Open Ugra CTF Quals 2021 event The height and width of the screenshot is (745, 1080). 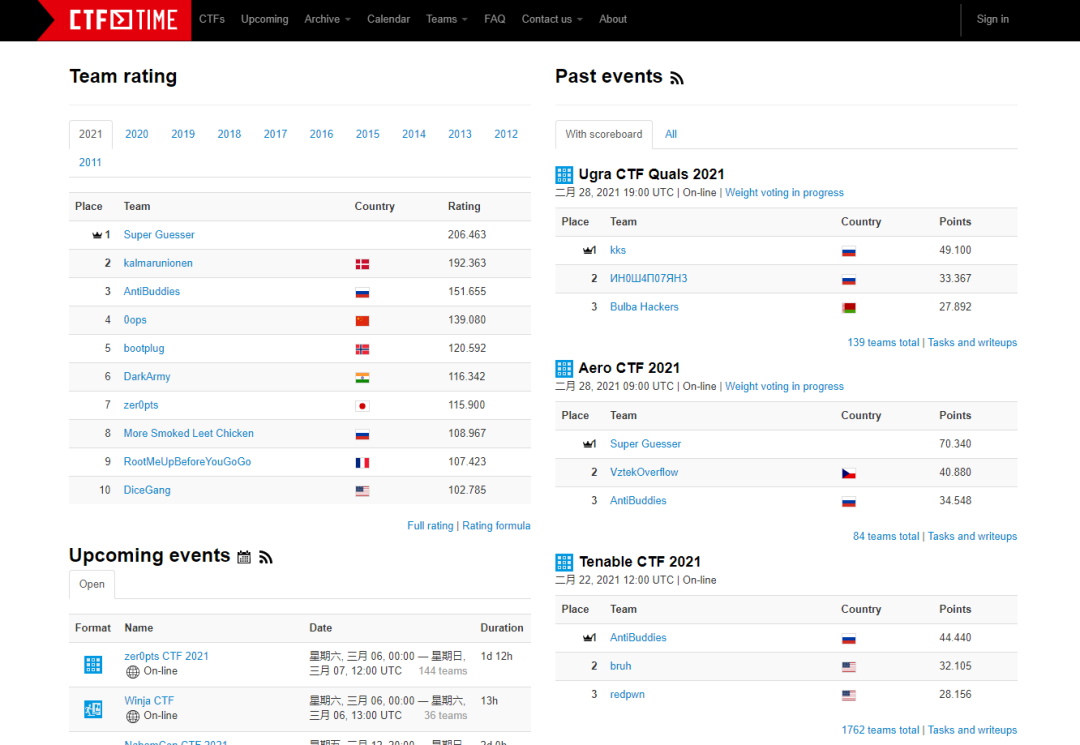click(652, 174)
